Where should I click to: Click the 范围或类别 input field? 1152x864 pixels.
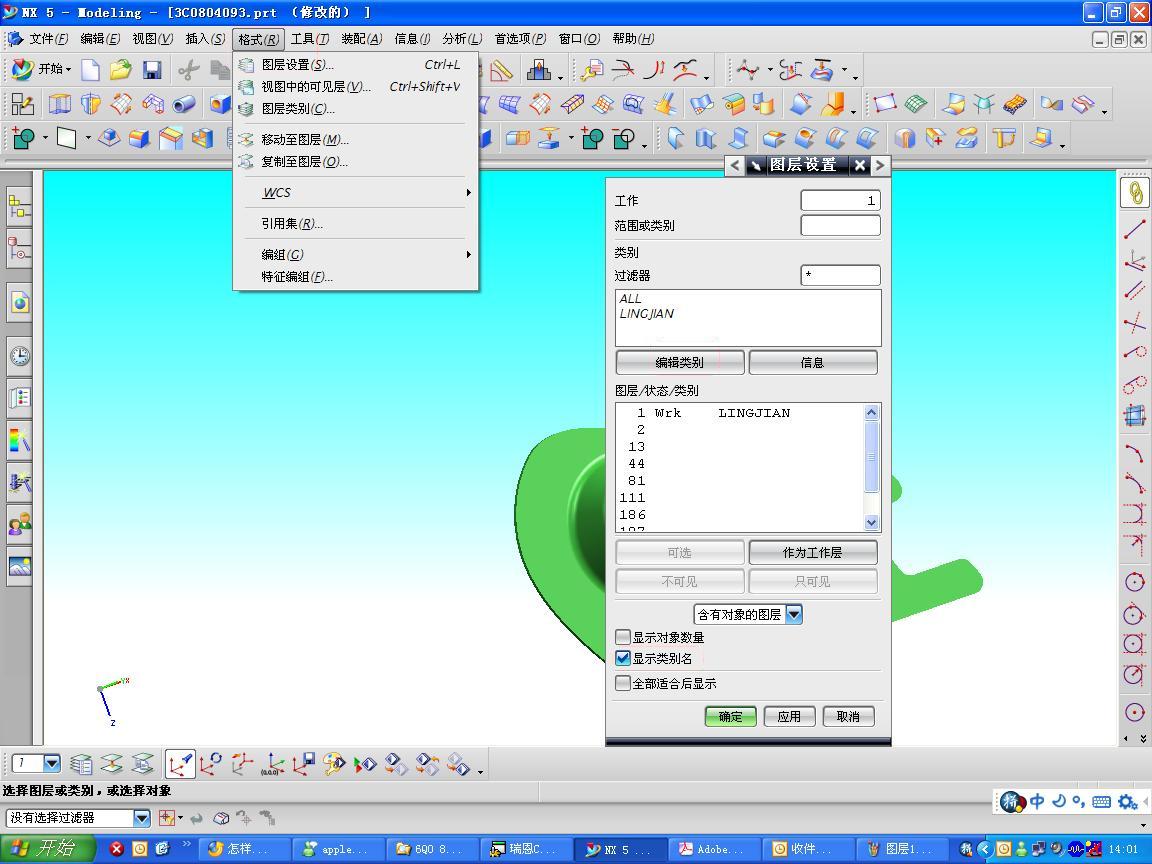840,226
